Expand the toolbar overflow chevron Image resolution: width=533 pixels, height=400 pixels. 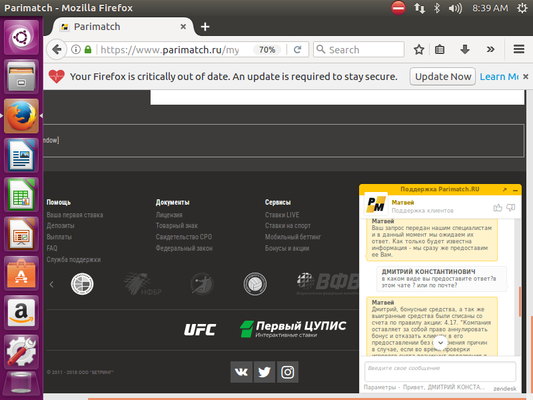490,50
